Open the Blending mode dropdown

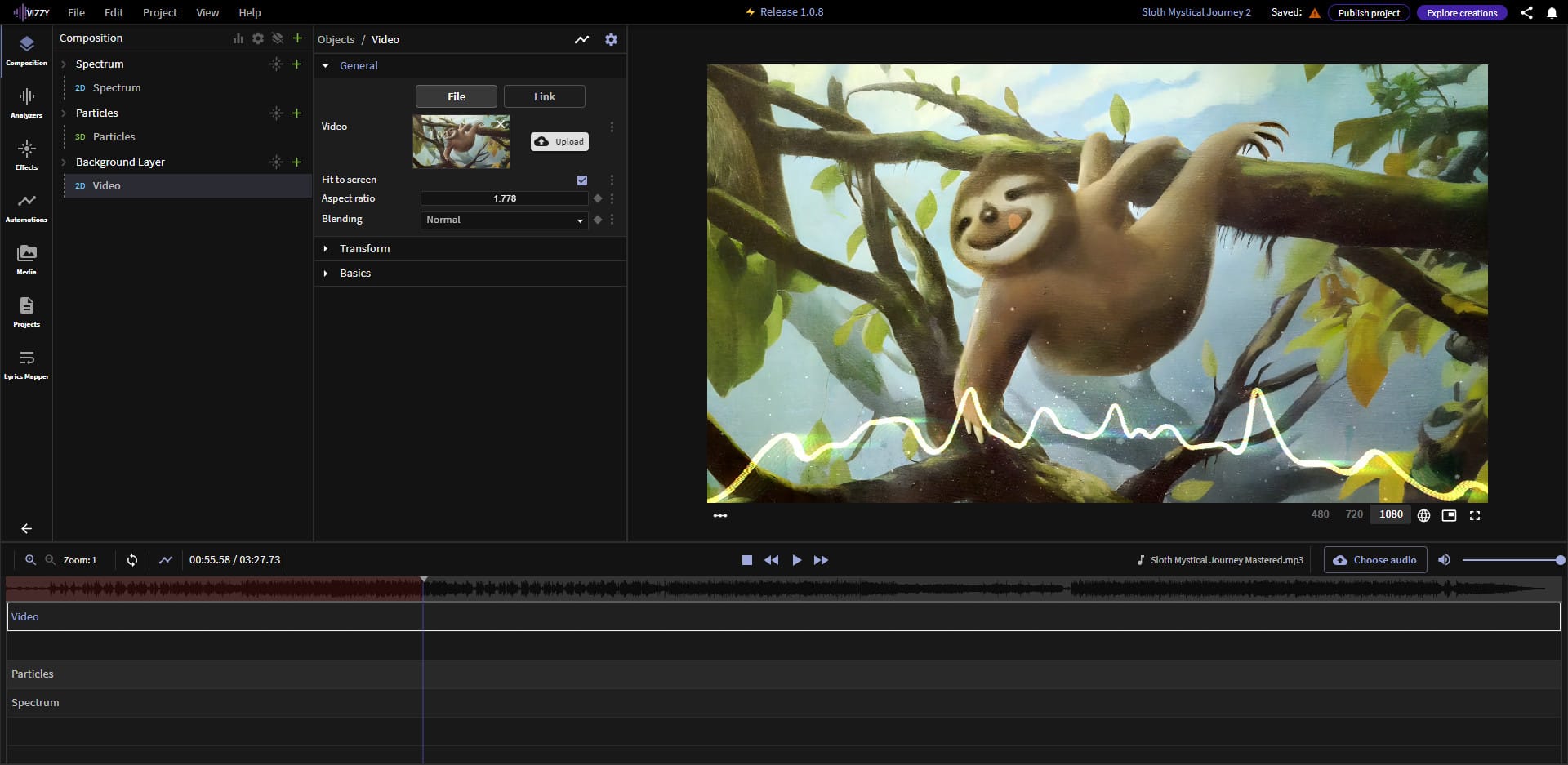[504, 220]
